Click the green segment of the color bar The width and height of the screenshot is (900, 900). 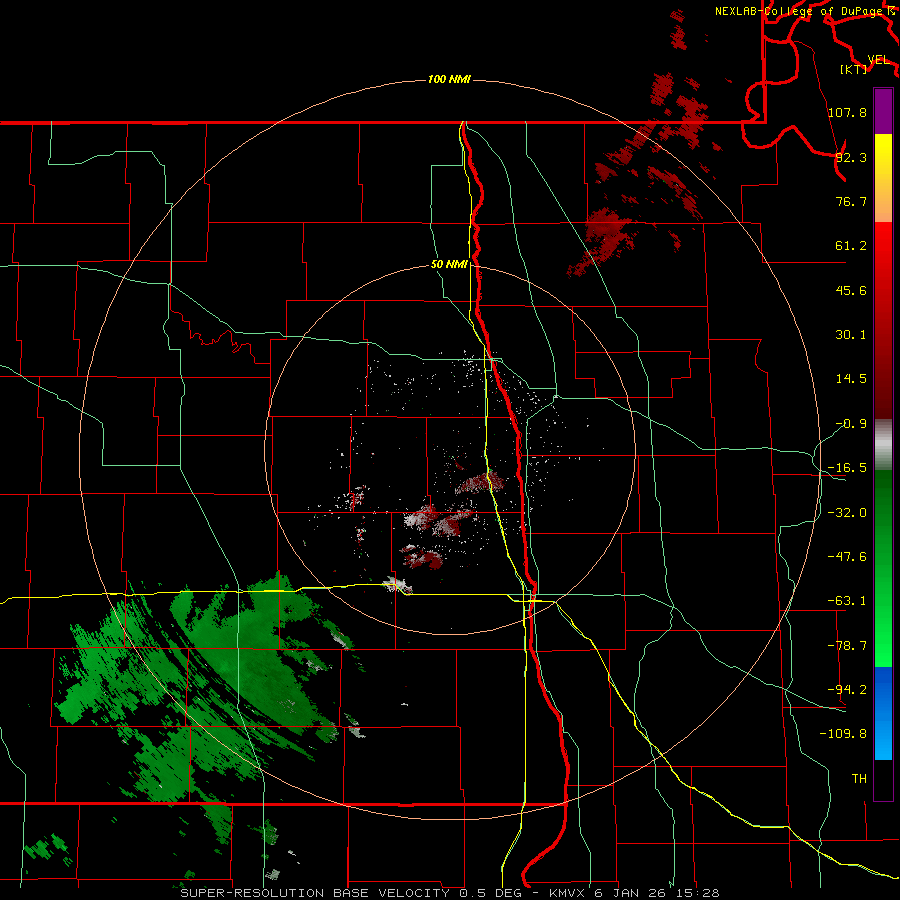click(883, 568)
